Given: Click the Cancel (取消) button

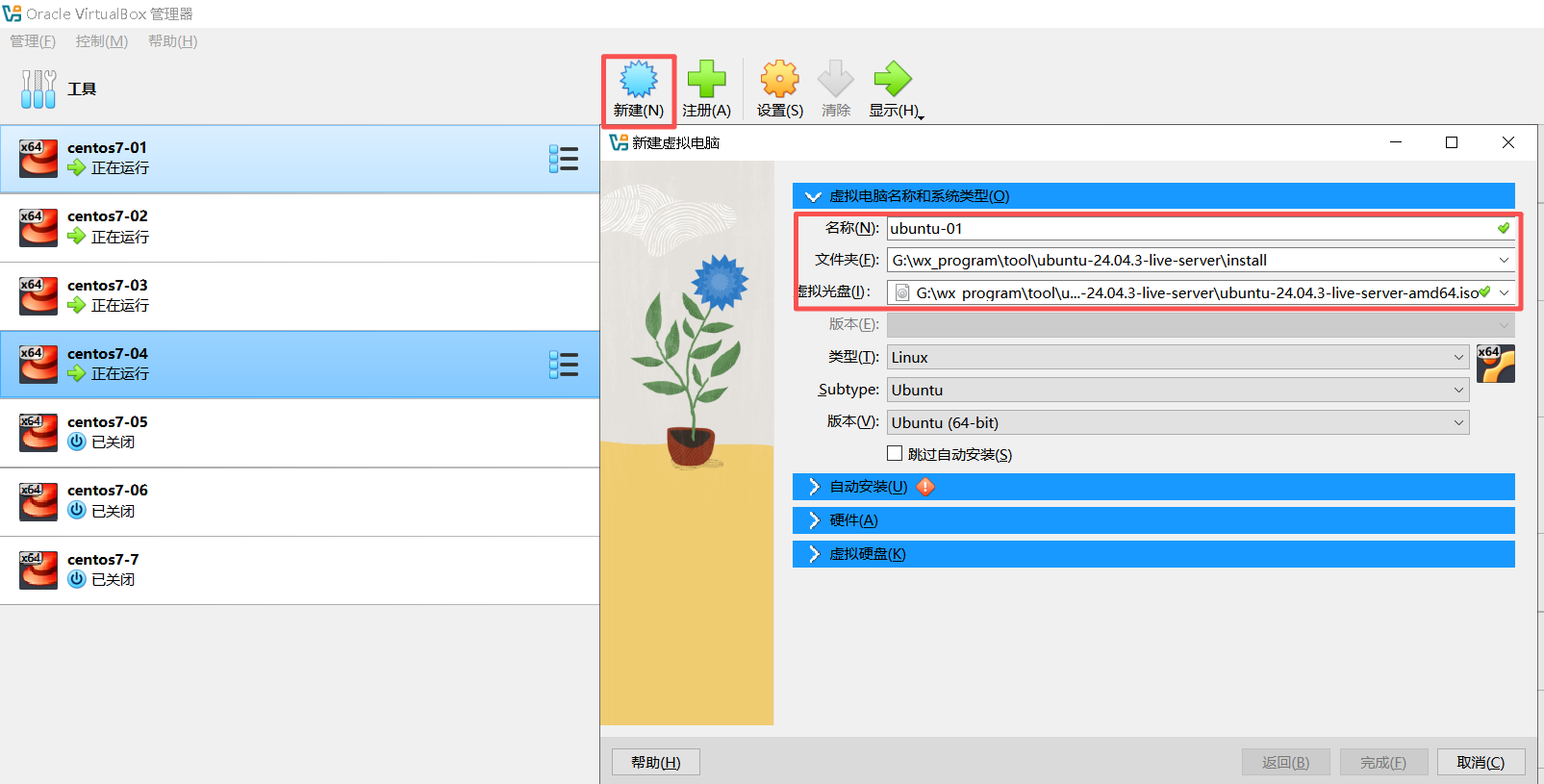Looking at the screenshot, I should tap(1481, 762).
